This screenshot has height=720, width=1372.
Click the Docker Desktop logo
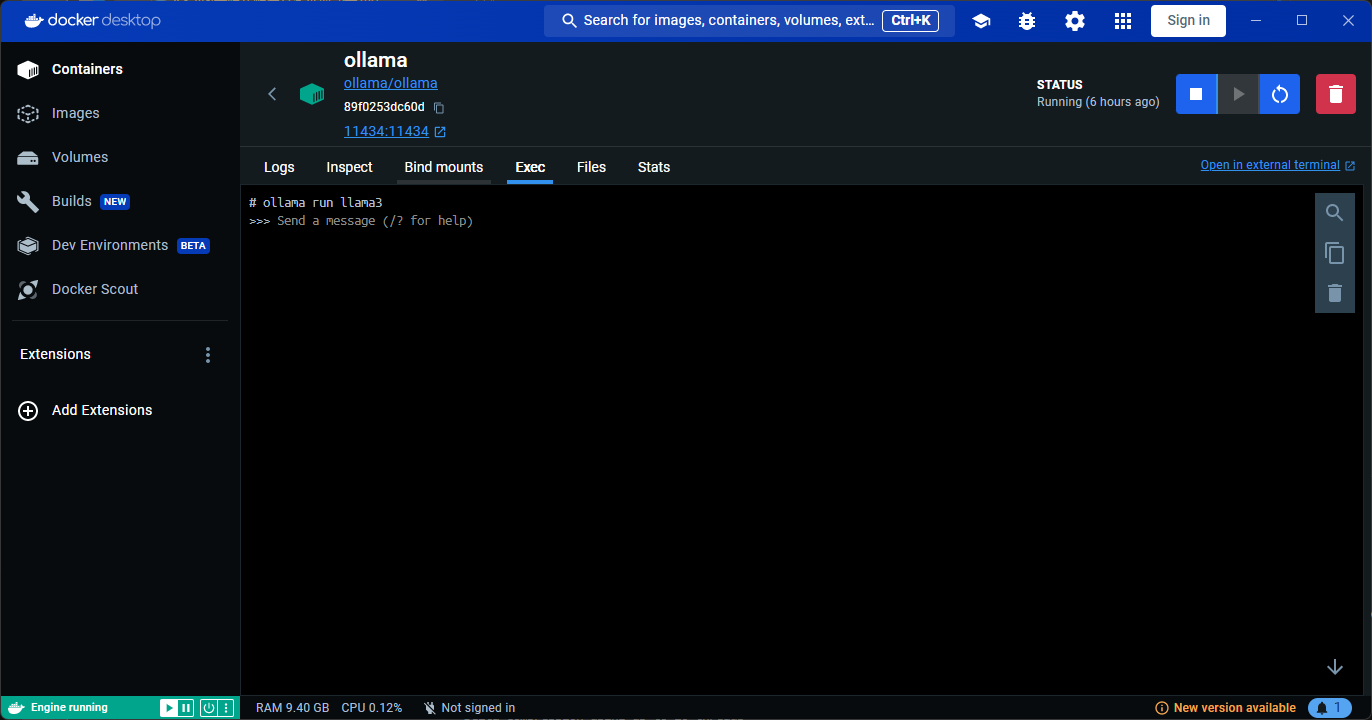pos(92,20)
